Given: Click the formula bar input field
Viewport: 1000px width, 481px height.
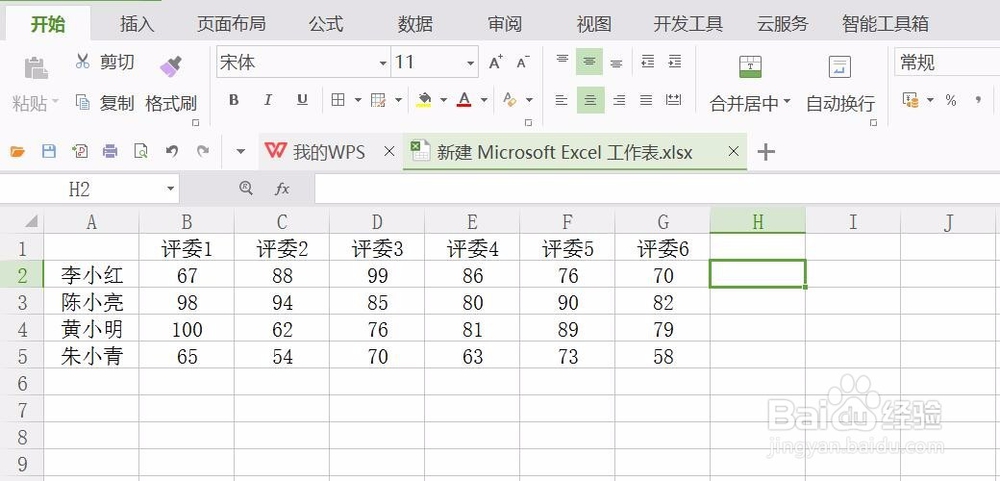Looking at the screenshot, I should [x=657, y=189].
